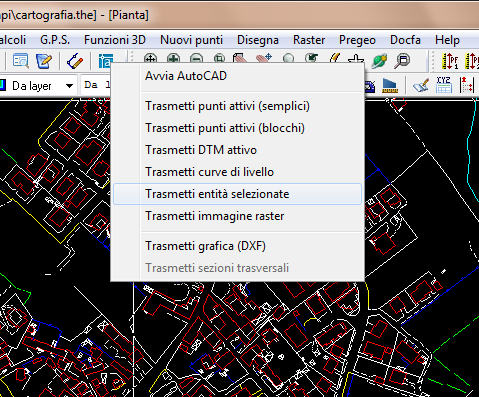The image size is (479, 397).
Task: Click the magnifier zoom window icon
Action: click(402, 61)
